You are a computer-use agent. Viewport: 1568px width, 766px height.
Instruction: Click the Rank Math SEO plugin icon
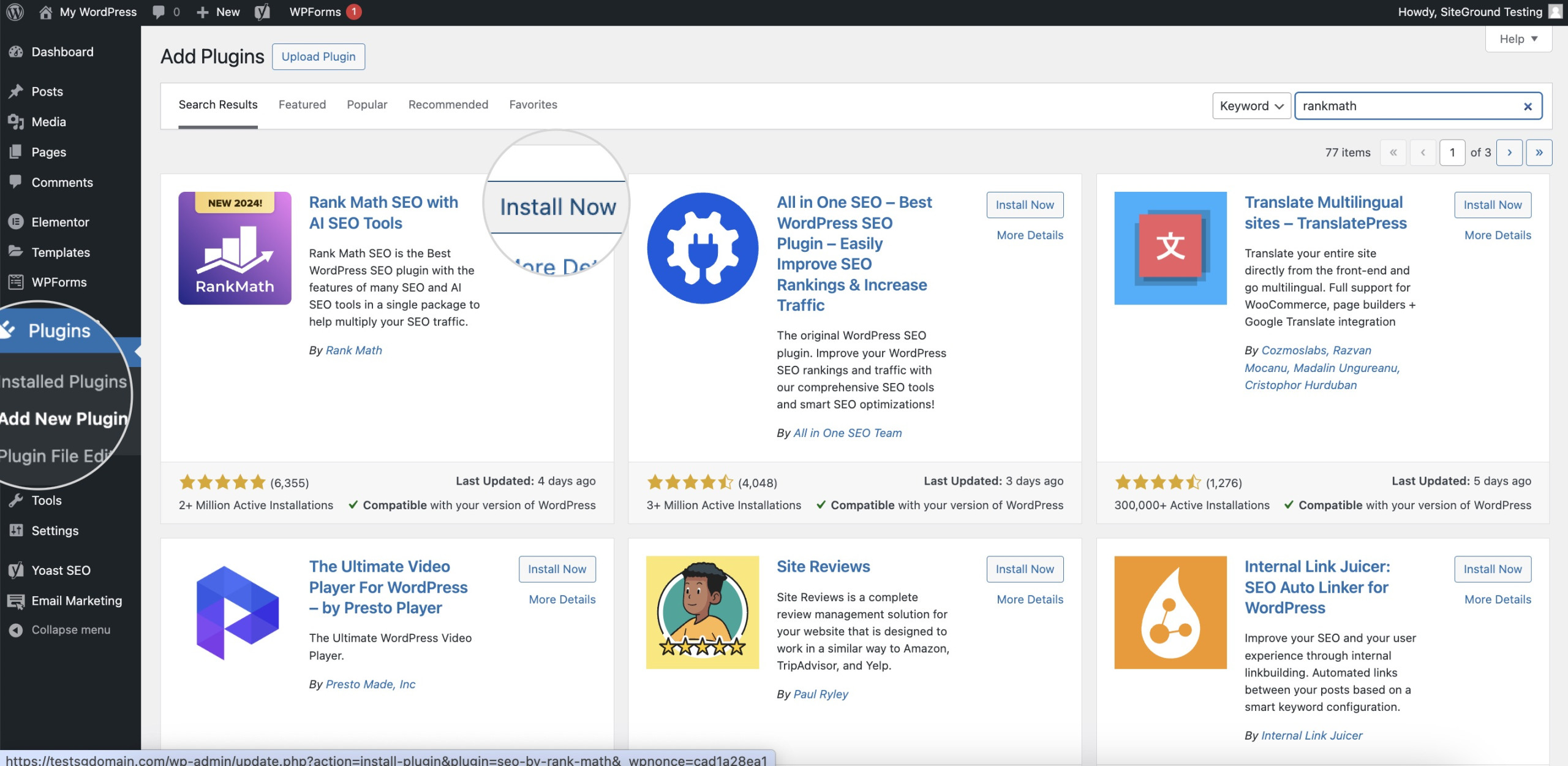[234, 248]
